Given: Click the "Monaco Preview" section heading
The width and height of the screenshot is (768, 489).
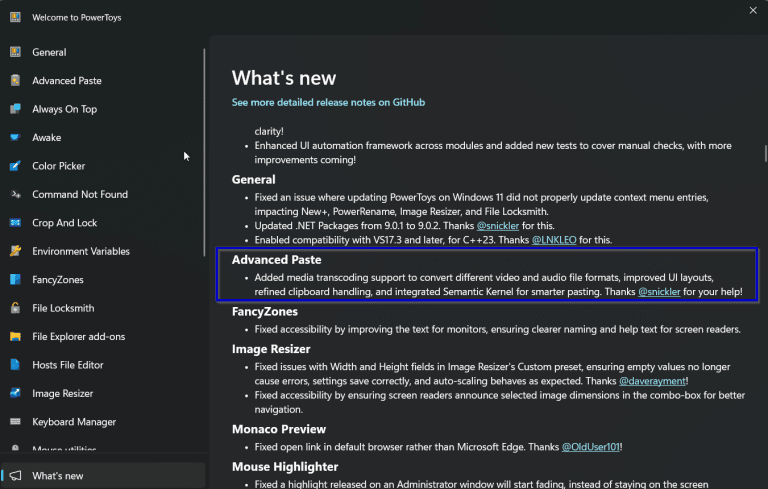Looking at the screenshot, I should click(279, 429).
